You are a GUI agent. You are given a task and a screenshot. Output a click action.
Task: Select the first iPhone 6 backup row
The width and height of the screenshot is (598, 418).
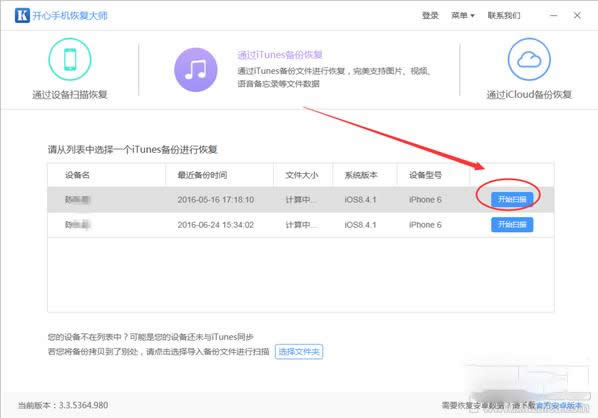pyautogui.click(x=301, y=199)
